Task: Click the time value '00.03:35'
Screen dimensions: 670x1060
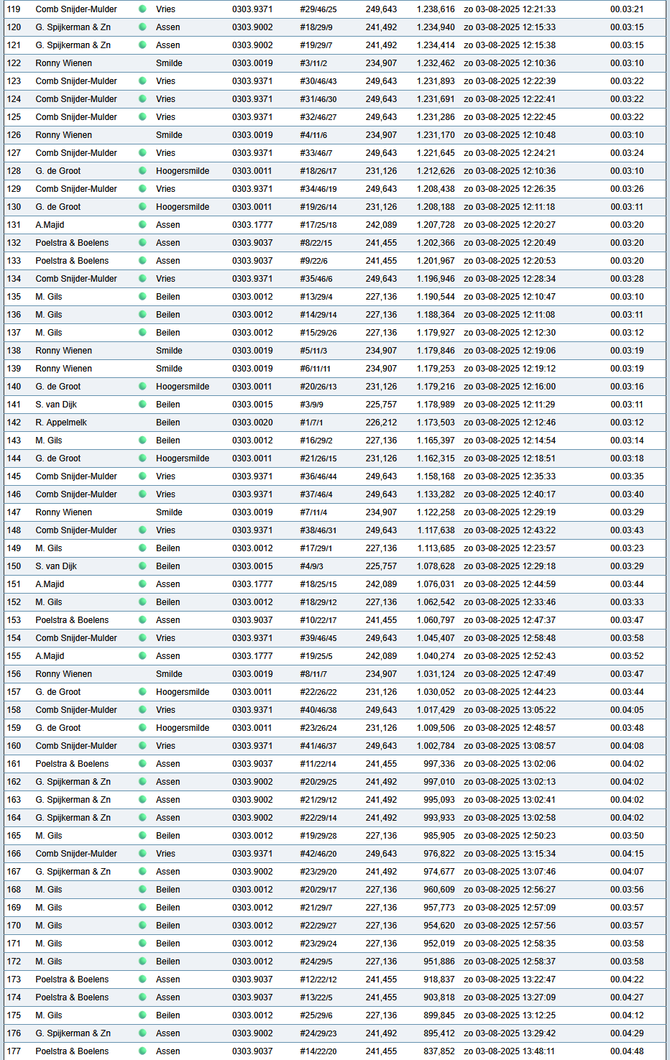Action: (x=627, y=476)
